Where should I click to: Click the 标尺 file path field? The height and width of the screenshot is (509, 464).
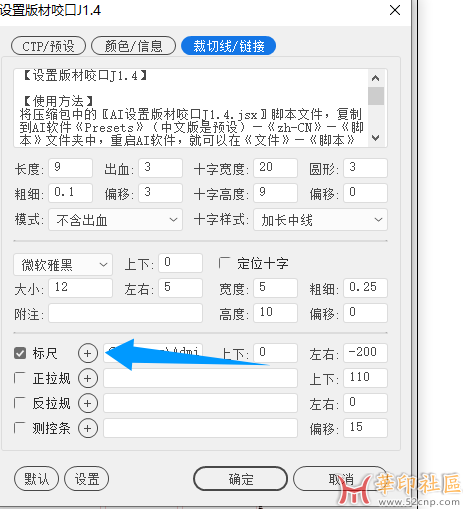[153, 353]
